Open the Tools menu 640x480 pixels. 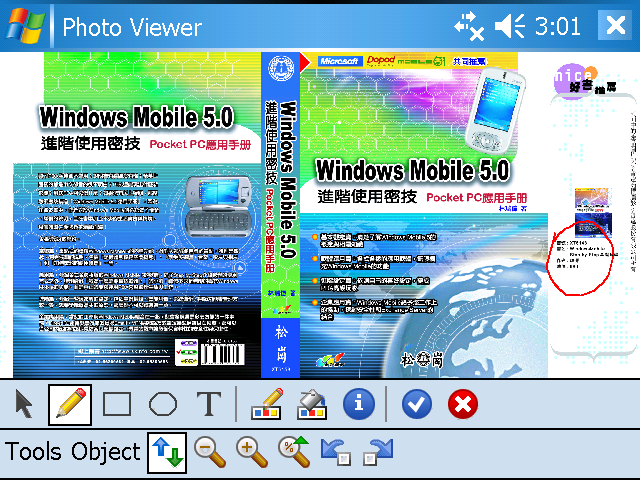[x=33, y=451]
